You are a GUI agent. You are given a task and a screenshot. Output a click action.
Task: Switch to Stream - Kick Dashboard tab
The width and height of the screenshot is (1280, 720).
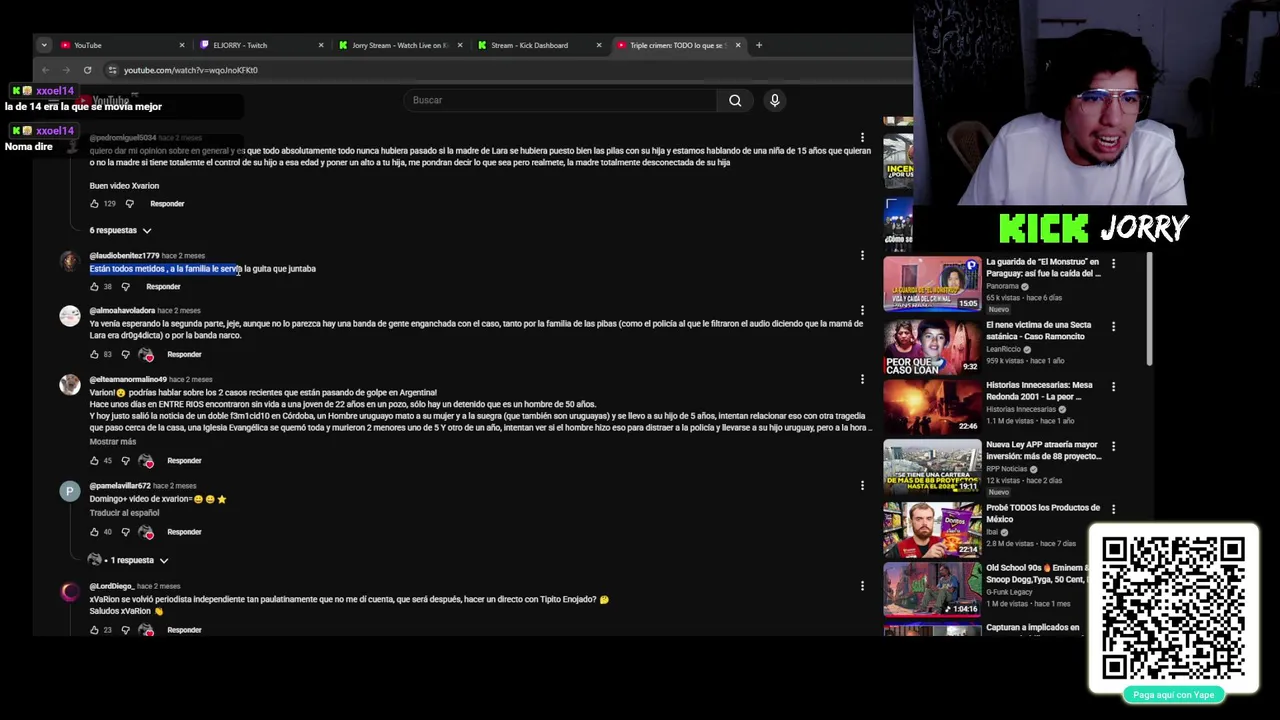[539, 45]
